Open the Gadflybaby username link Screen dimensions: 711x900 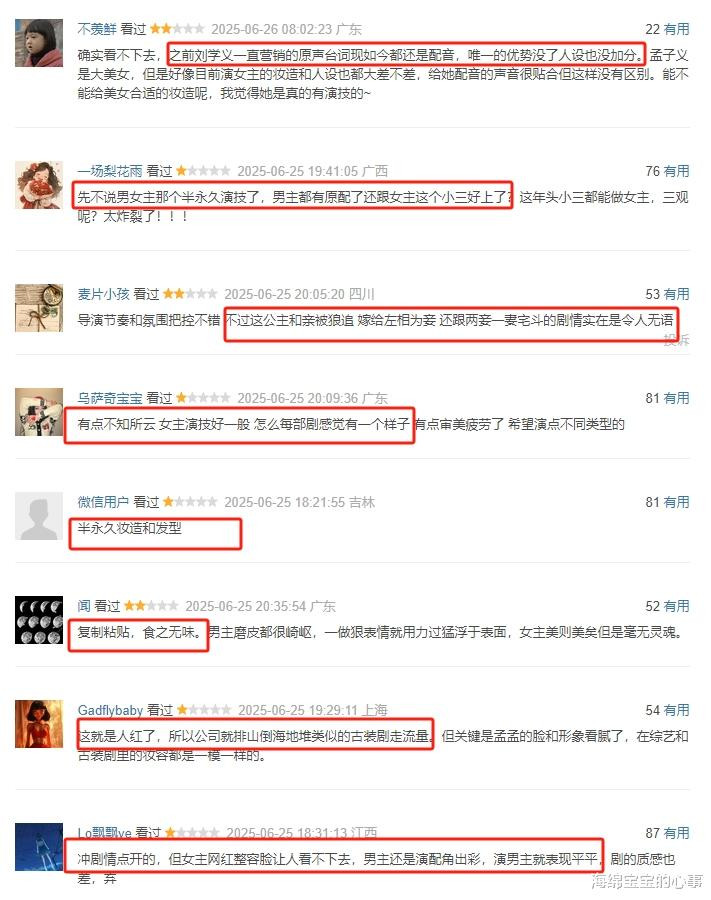[x=110, y=710]
